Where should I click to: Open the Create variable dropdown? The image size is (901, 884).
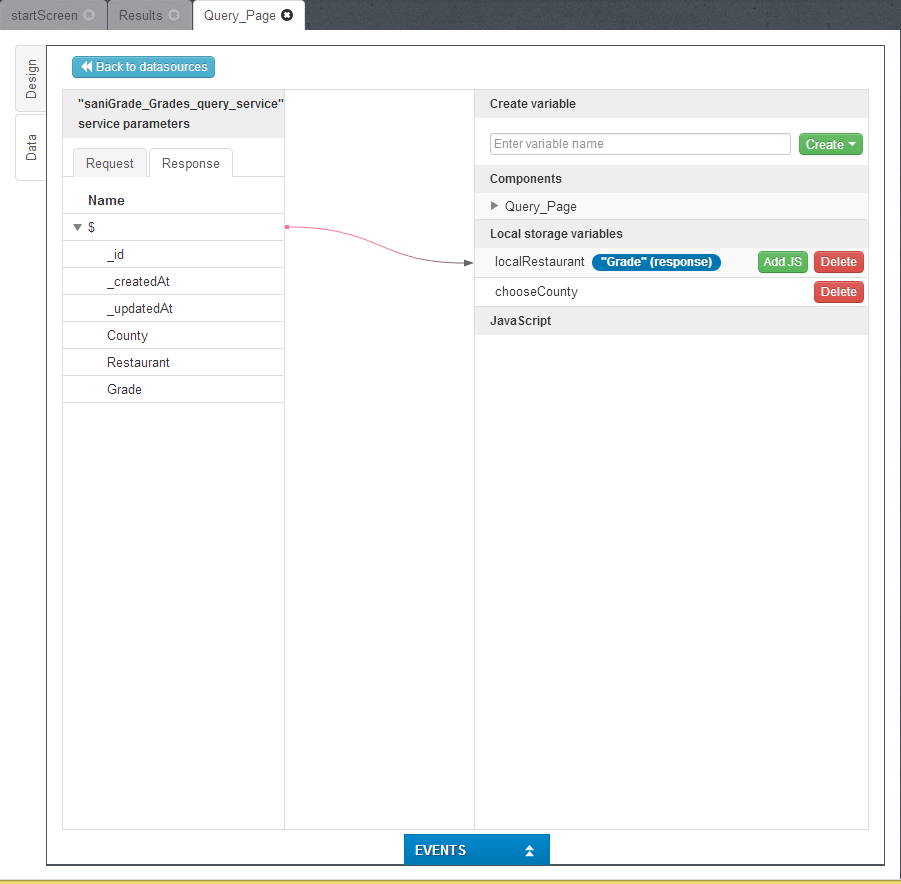[x=830, y=144]
